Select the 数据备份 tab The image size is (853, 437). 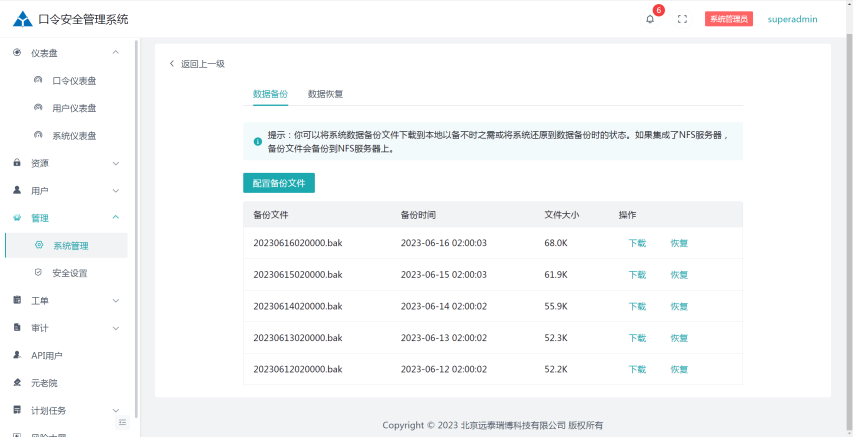point(270,94)
